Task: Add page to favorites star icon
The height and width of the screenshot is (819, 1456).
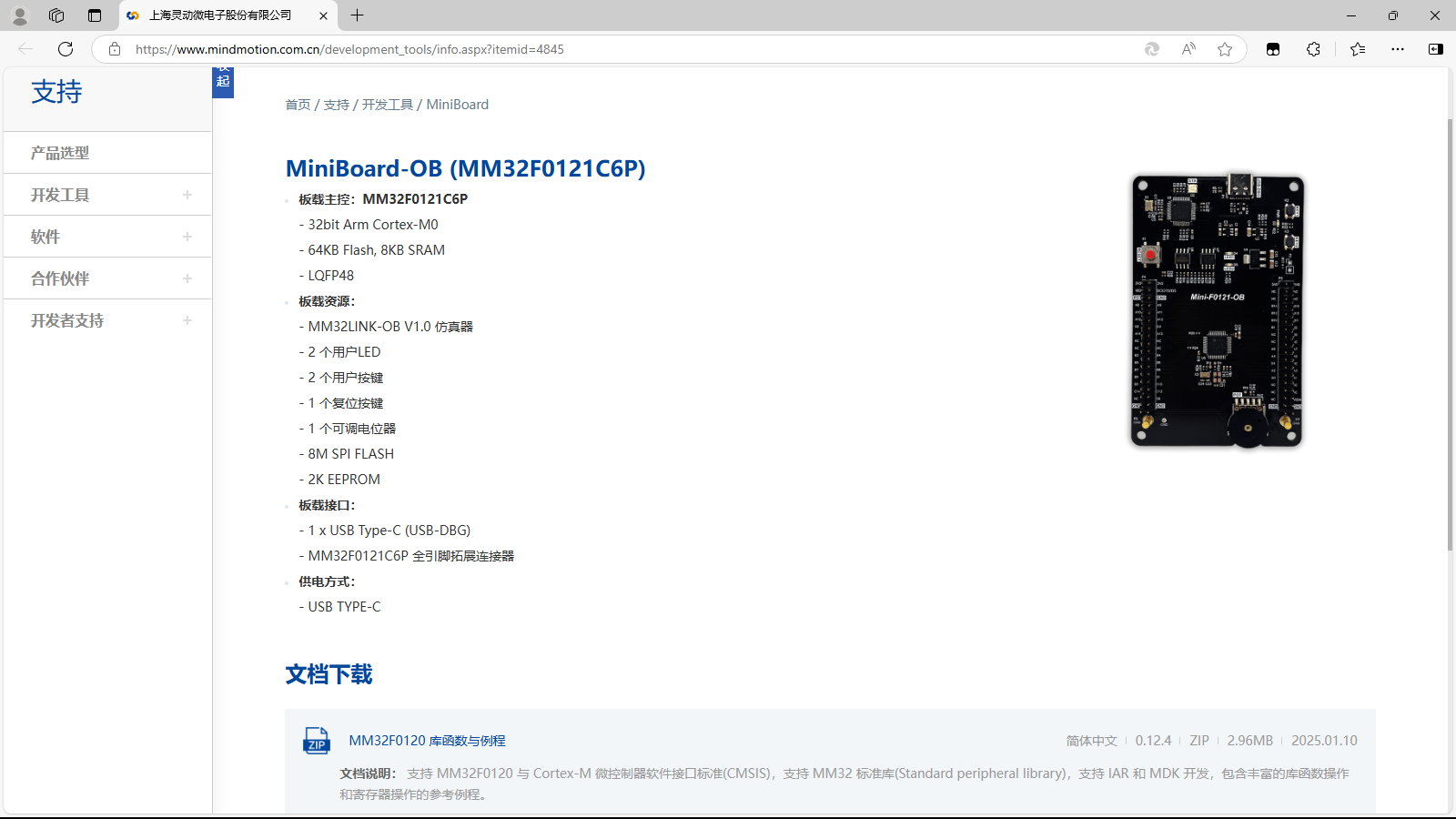Action: [1225, 49]
